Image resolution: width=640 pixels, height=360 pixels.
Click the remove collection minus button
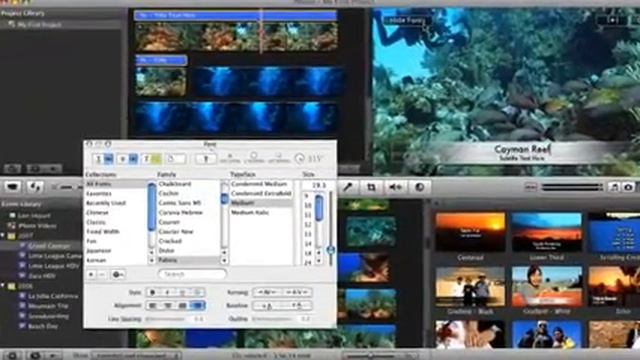pyautogui.click(x=102, y=274)
